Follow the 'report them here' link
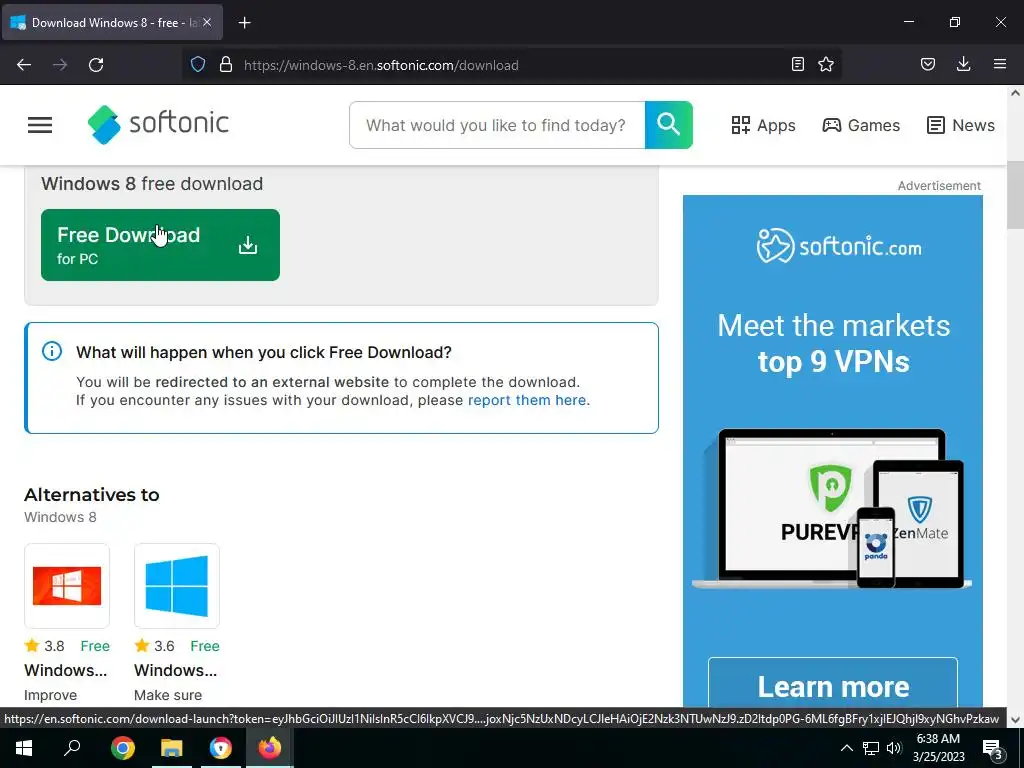The height and width of the screenshot is (768, 1024). click(x=527, y=400)
